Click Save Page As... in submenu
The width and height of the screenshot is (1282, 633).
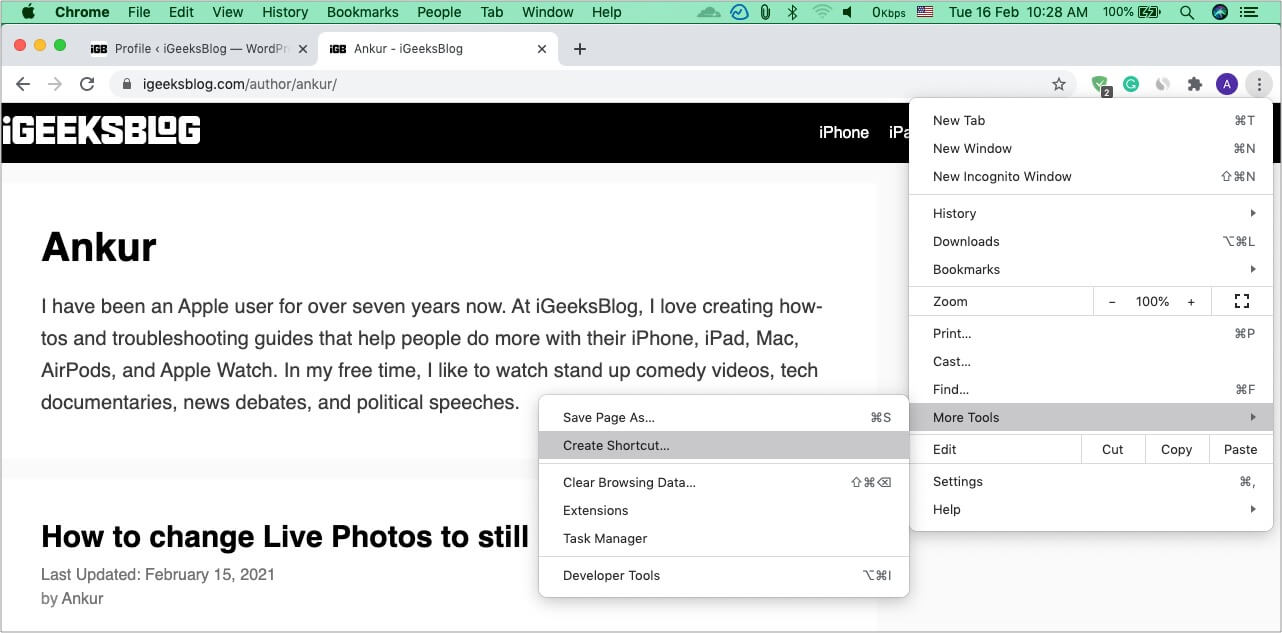[x=724, y=417]
